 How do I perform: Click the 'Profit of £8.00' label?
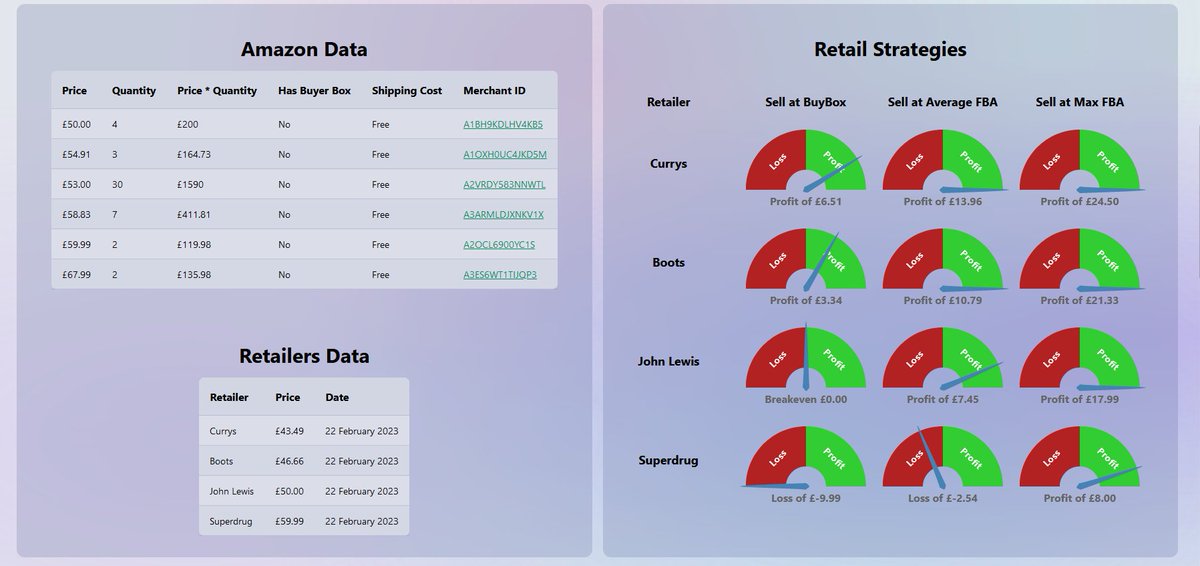pyautogui.click(x=1080, y=498)
